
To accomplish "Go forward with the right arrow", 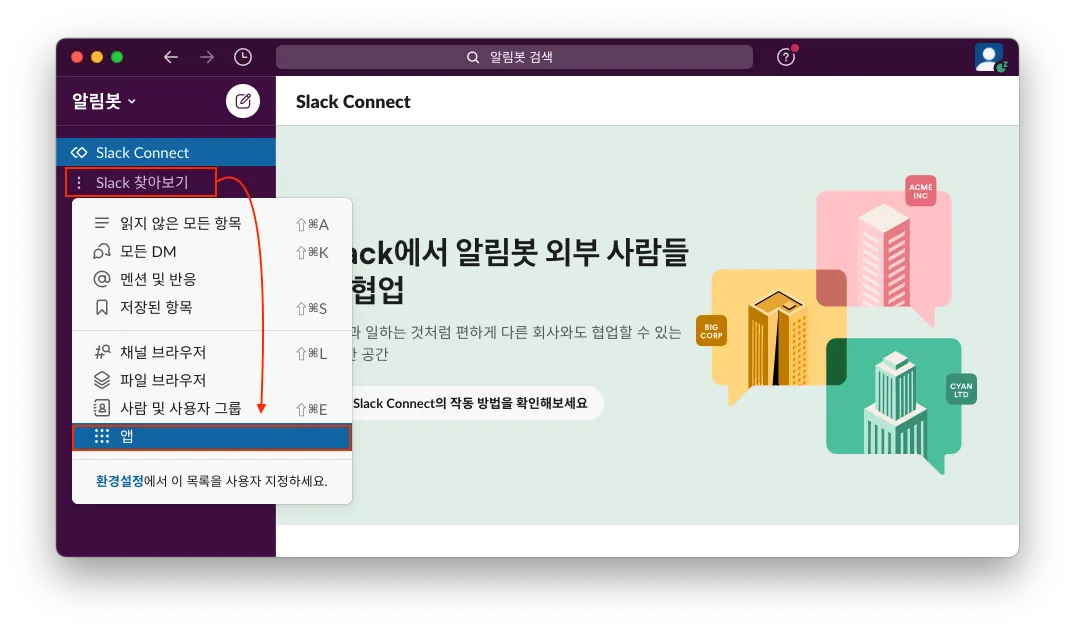I will pyautogui.click(x=206, y=57).
